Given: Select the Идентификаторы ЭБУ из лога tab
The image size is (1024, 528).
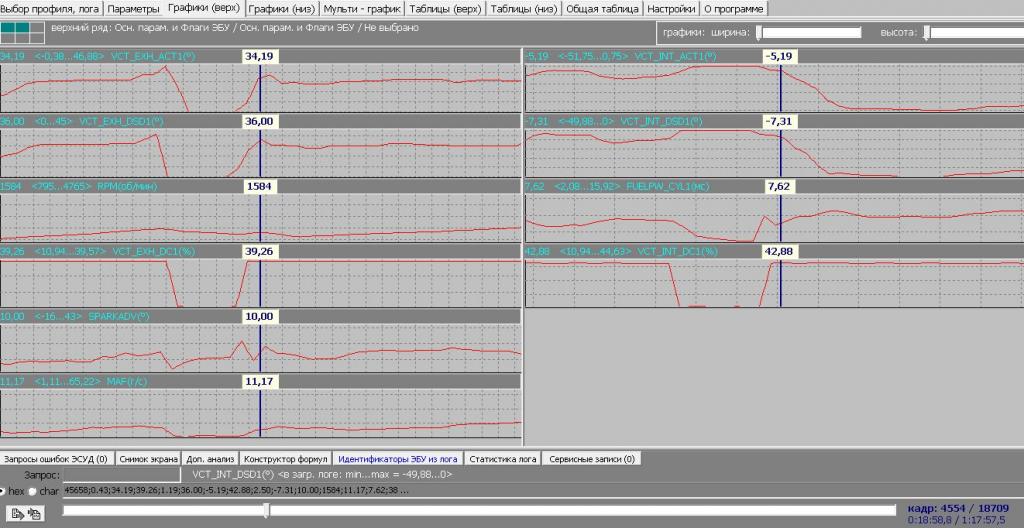Looking at the screenshot, I should pos(398,459).
